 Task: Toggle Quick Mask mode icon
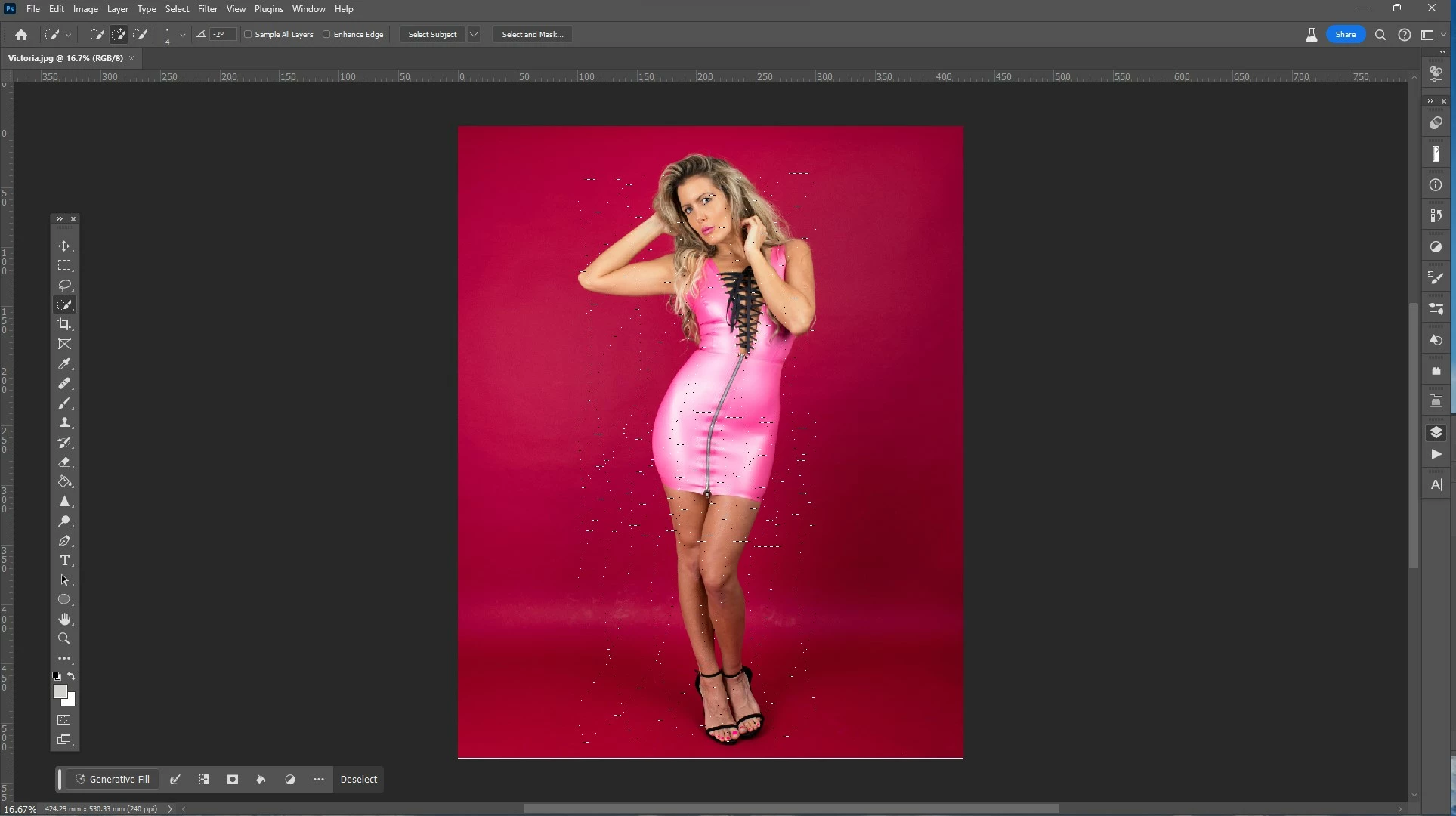64,720
